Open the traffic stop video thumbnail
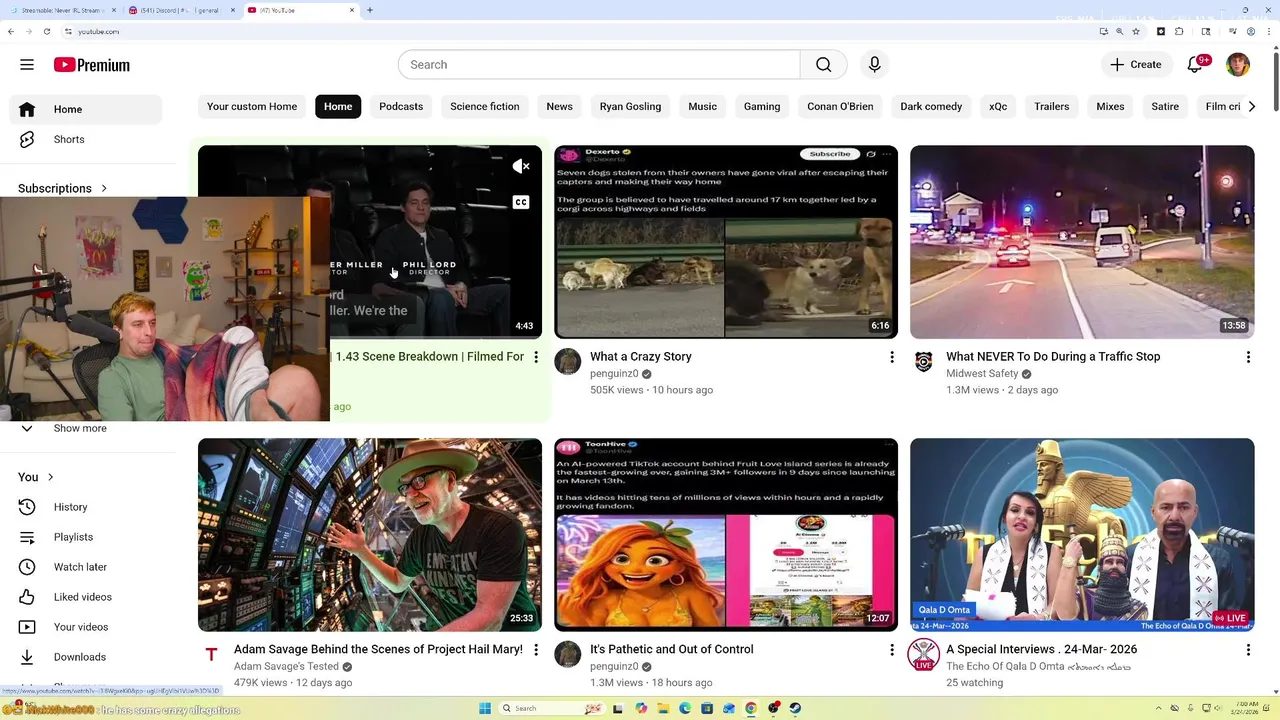Viewport: 1280px width, 720px height. click(1082, 242)
